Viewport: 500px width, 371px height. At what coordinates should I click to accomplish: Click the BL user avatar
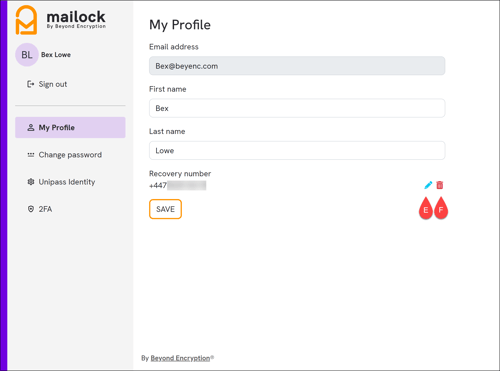[27, 55]
